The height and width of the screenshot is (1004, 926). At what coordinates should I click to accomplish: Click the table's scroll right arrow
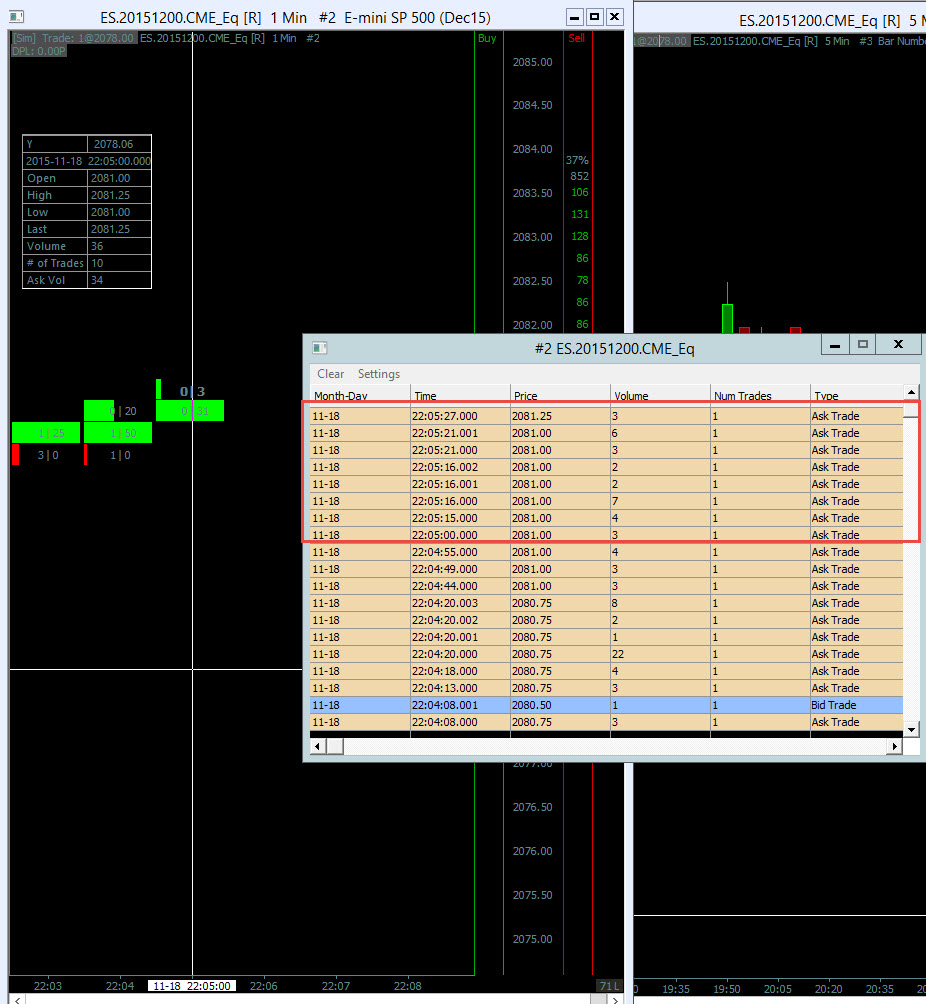(x=895, y=746)
